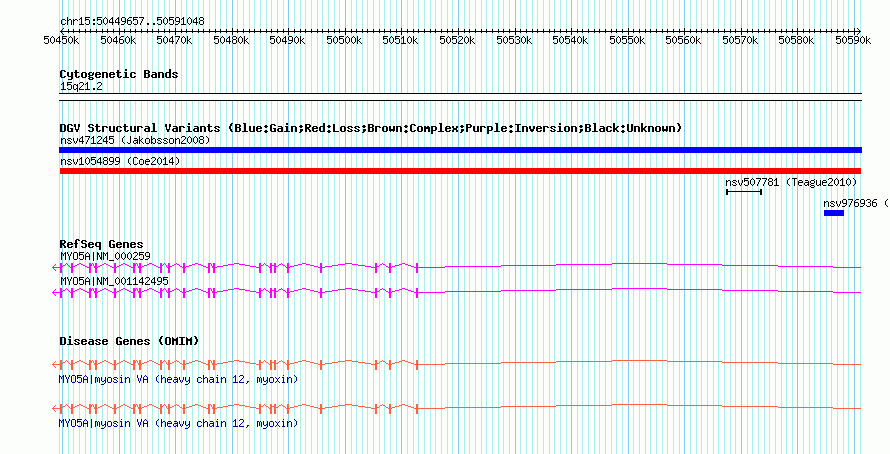890x454 pixels.
Task: Click the blue gain bar for nsv471245
Action: tap(461, 150)
